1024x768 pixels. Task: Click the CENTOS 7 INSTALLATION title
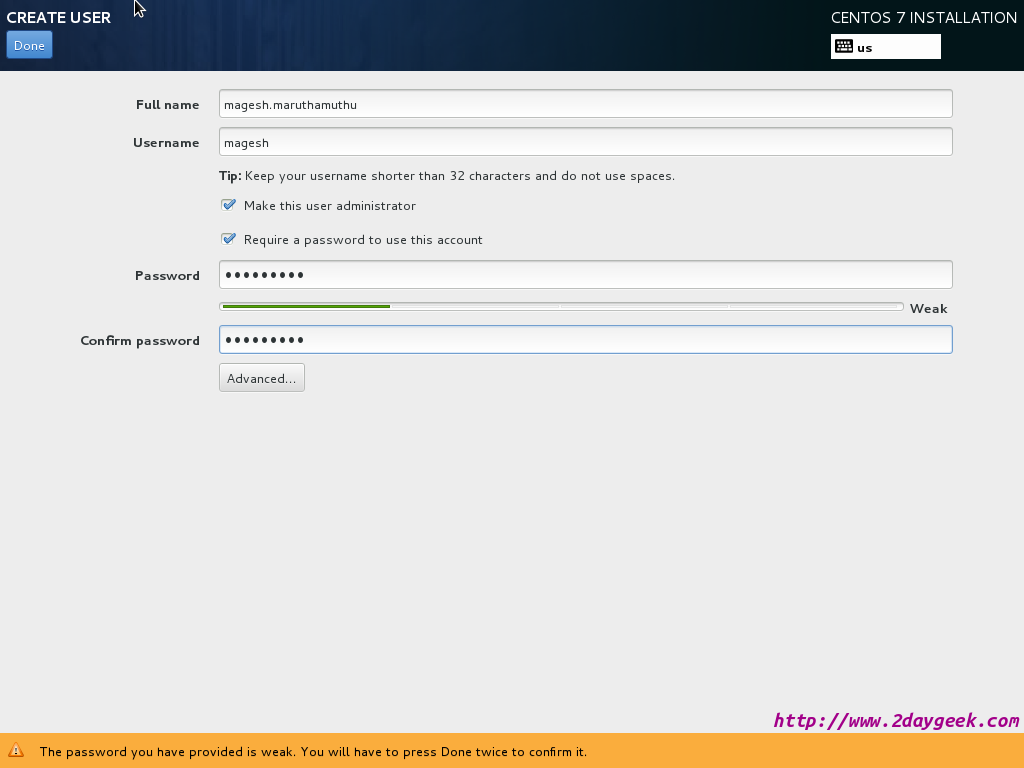[x=923, y=18]
